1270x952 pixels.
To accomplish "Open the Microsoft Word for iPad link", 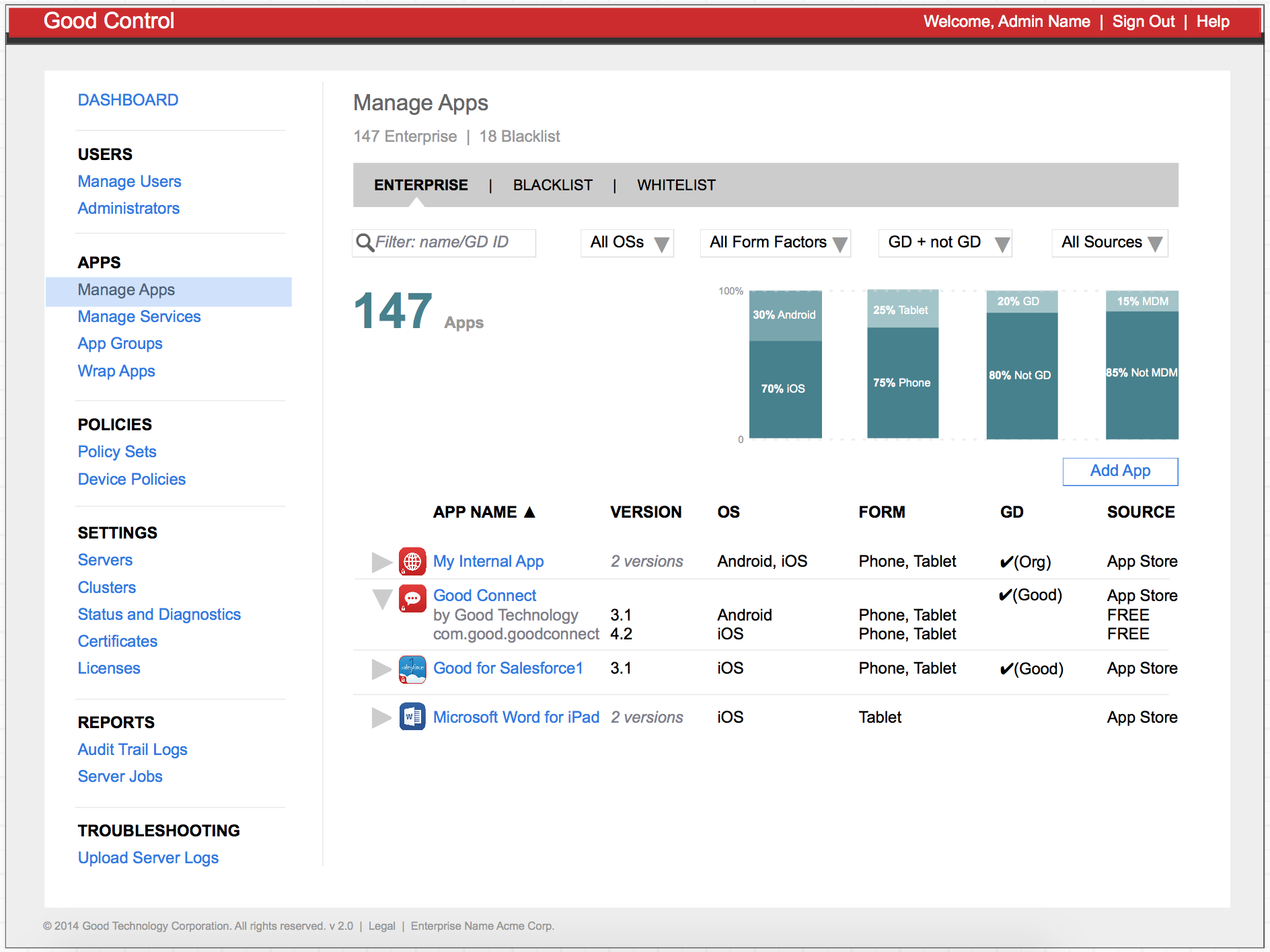I will click(516, 717).
